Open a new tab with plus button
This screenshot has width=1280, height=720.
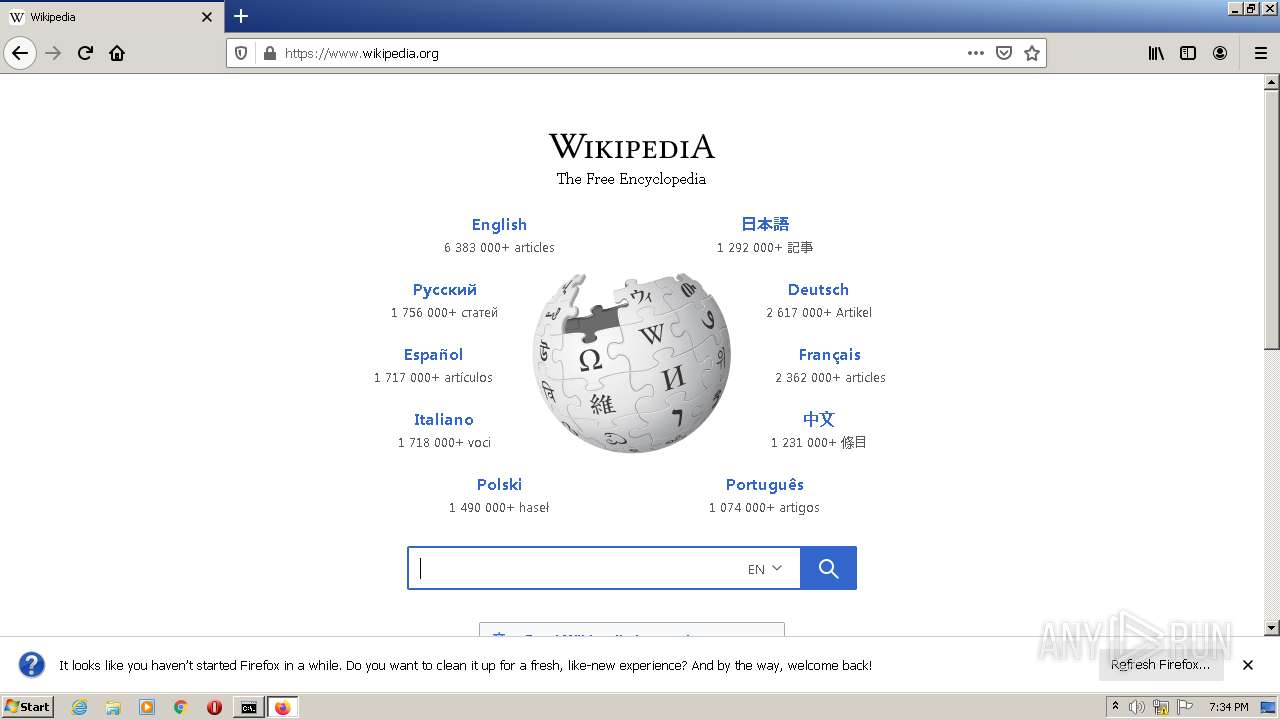tap(241, 16)
